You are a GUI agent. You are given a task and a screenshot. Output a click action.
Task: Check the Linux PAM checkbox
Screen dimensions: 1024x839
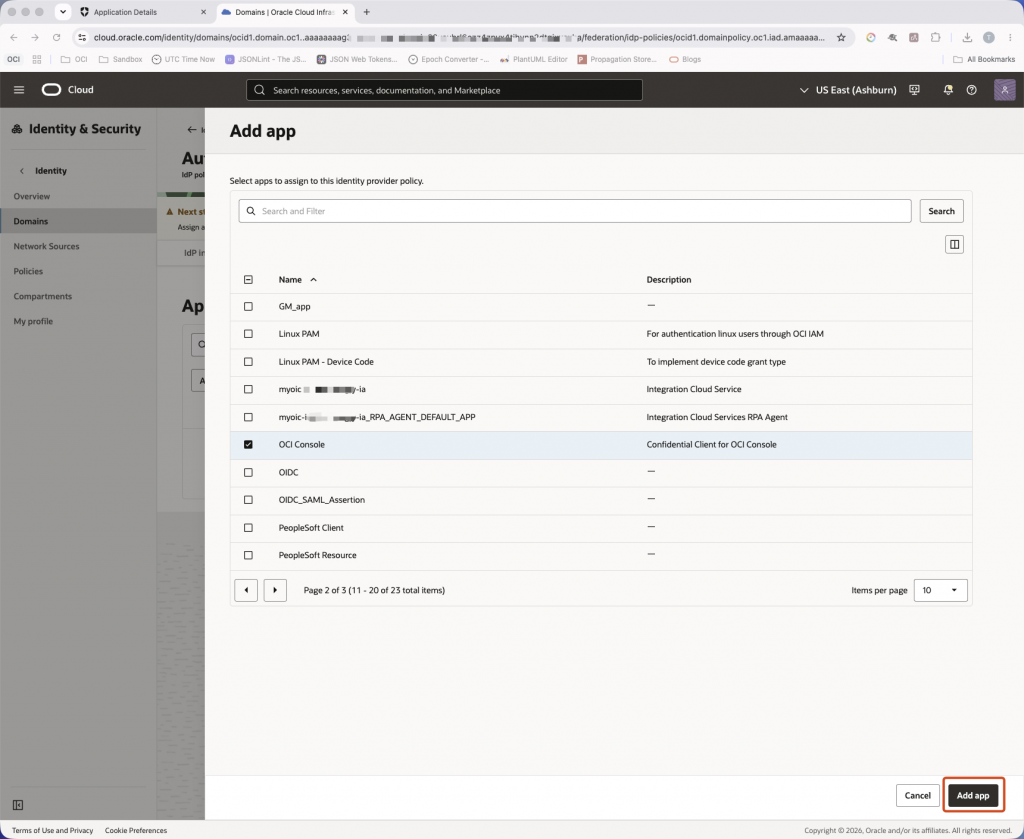[248, 334]
